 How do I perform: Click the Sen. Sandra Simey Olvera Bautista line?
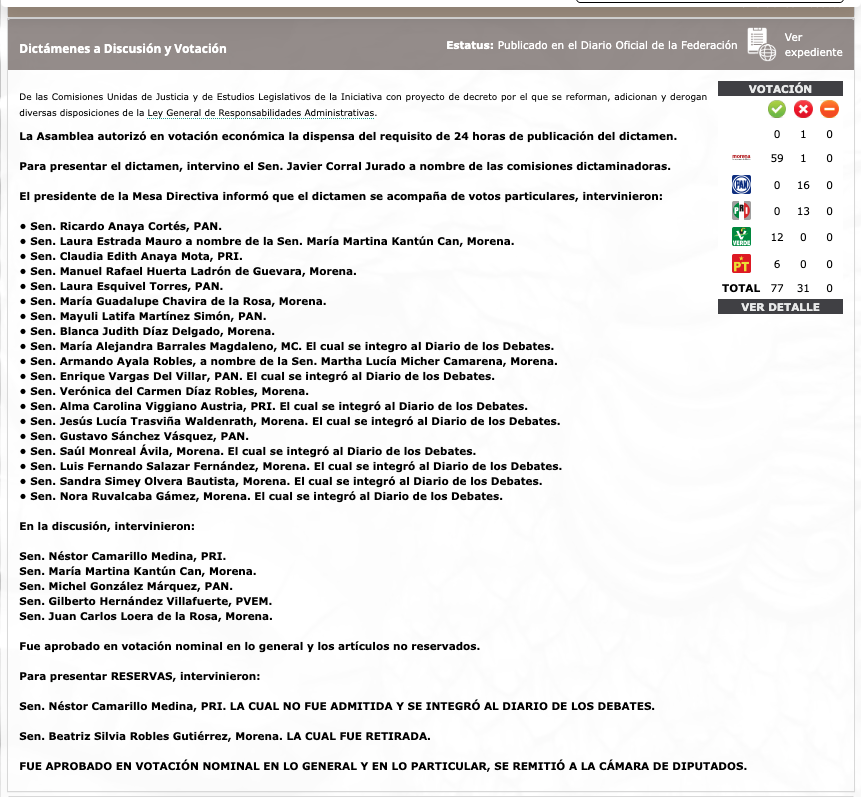click(281, 482)
